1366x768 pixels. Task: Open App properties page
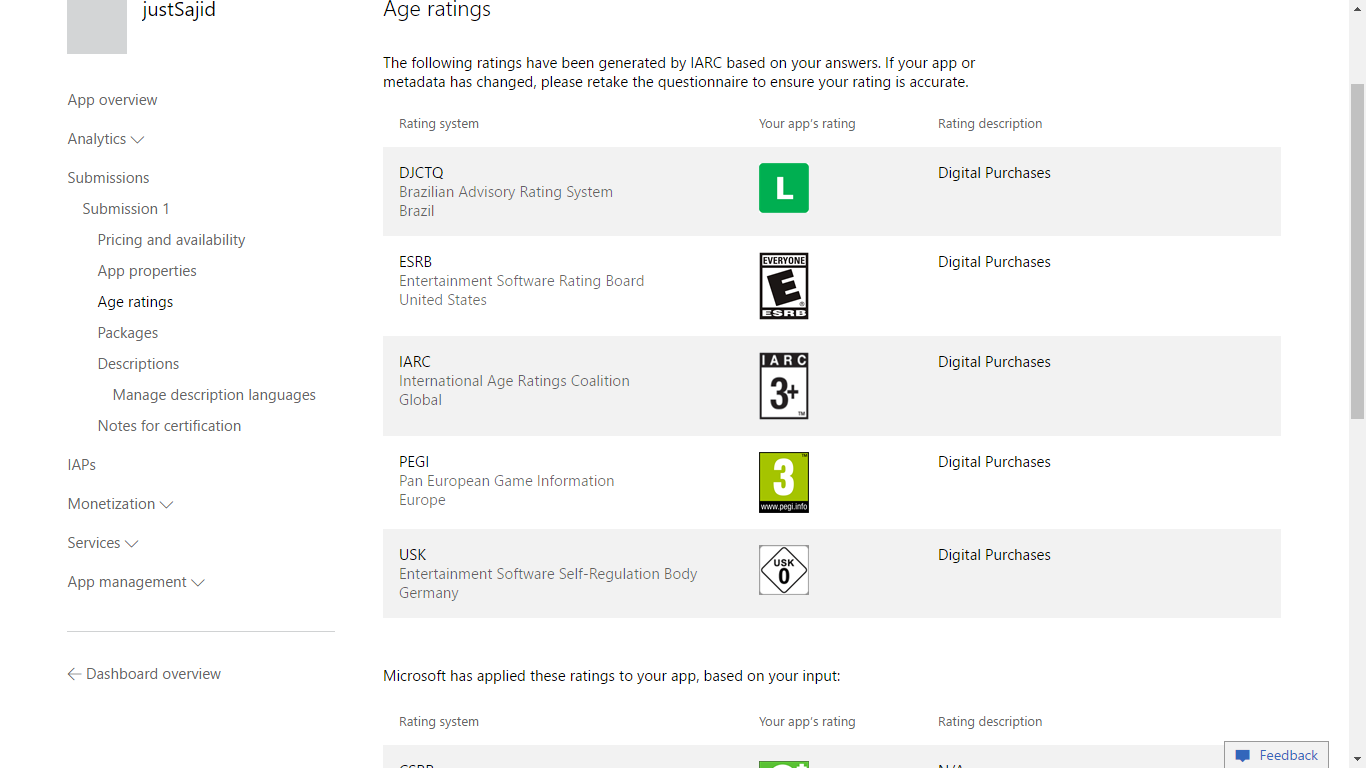147,271
